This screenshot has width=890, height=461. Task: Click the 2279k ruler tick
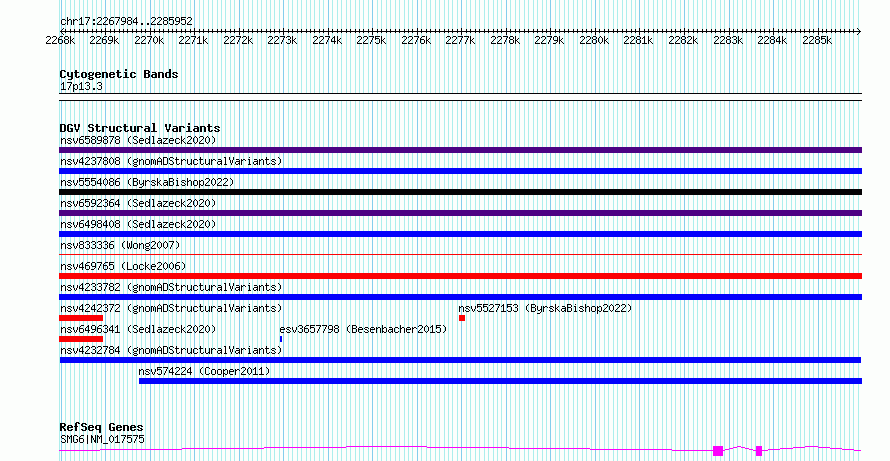(549, 41)
